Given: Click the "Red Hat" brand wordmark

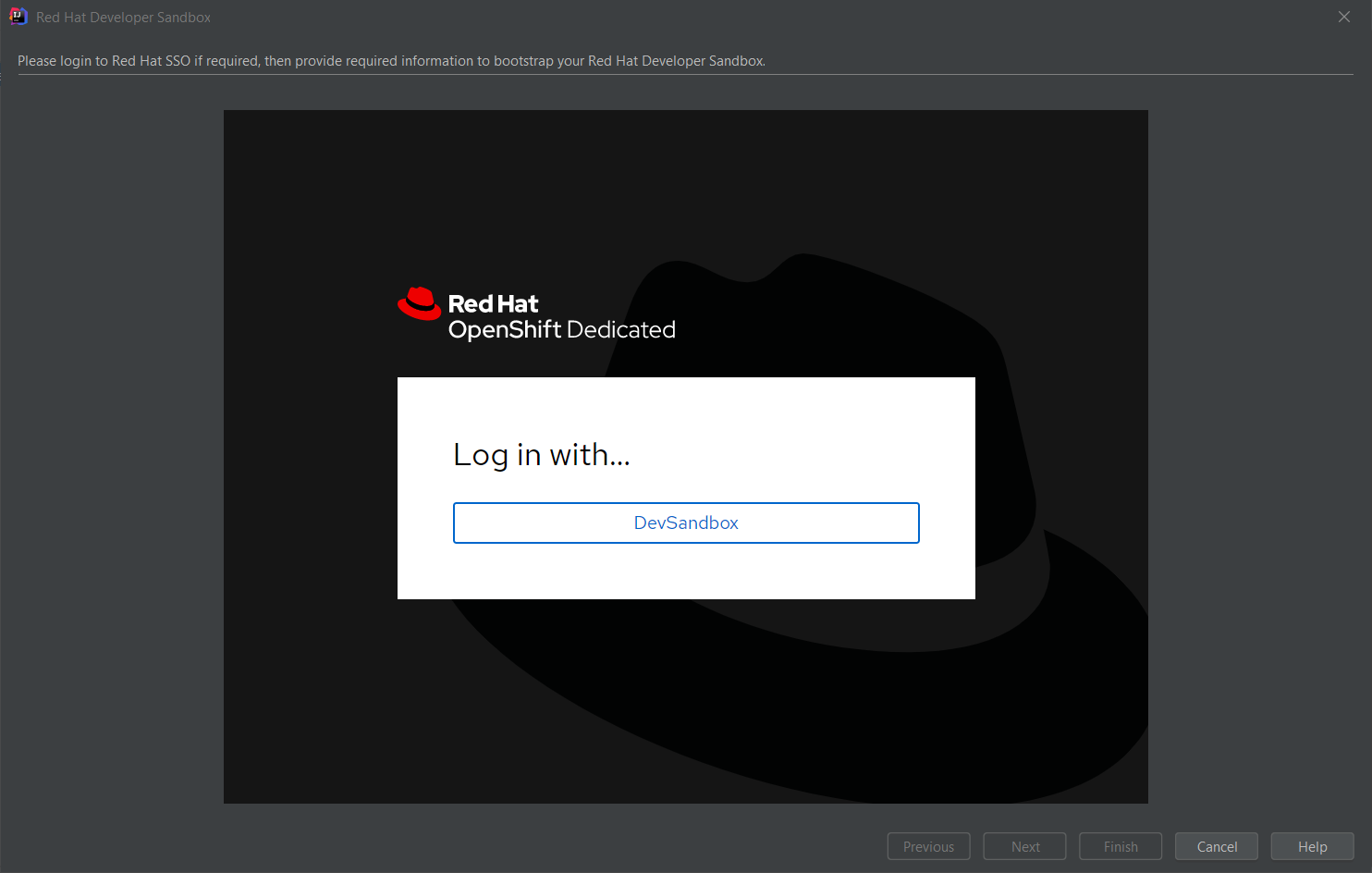Looking at the screenshot, I should click(x=493, y=303).
